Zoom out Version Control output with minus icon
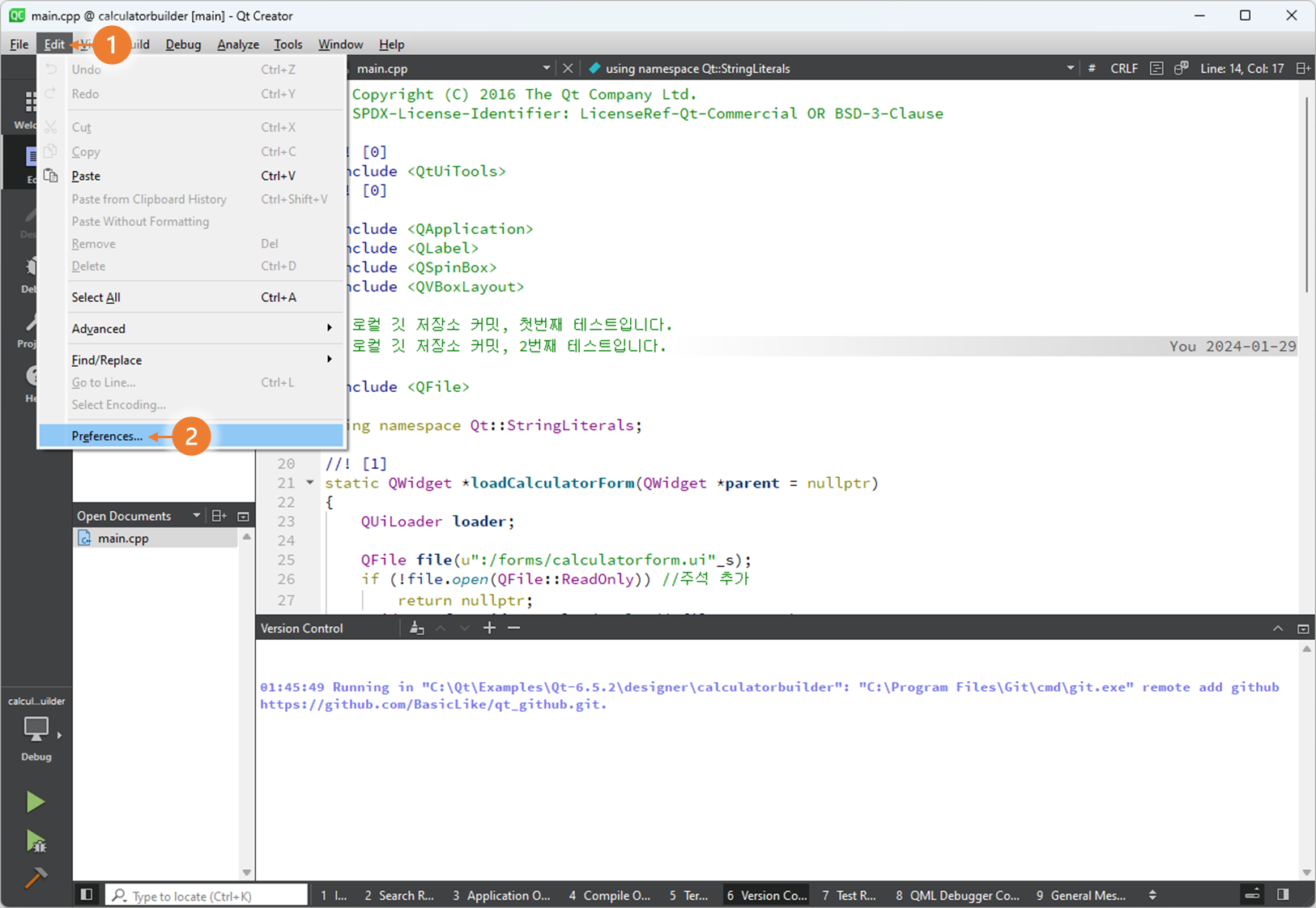 tap(513, 628)
